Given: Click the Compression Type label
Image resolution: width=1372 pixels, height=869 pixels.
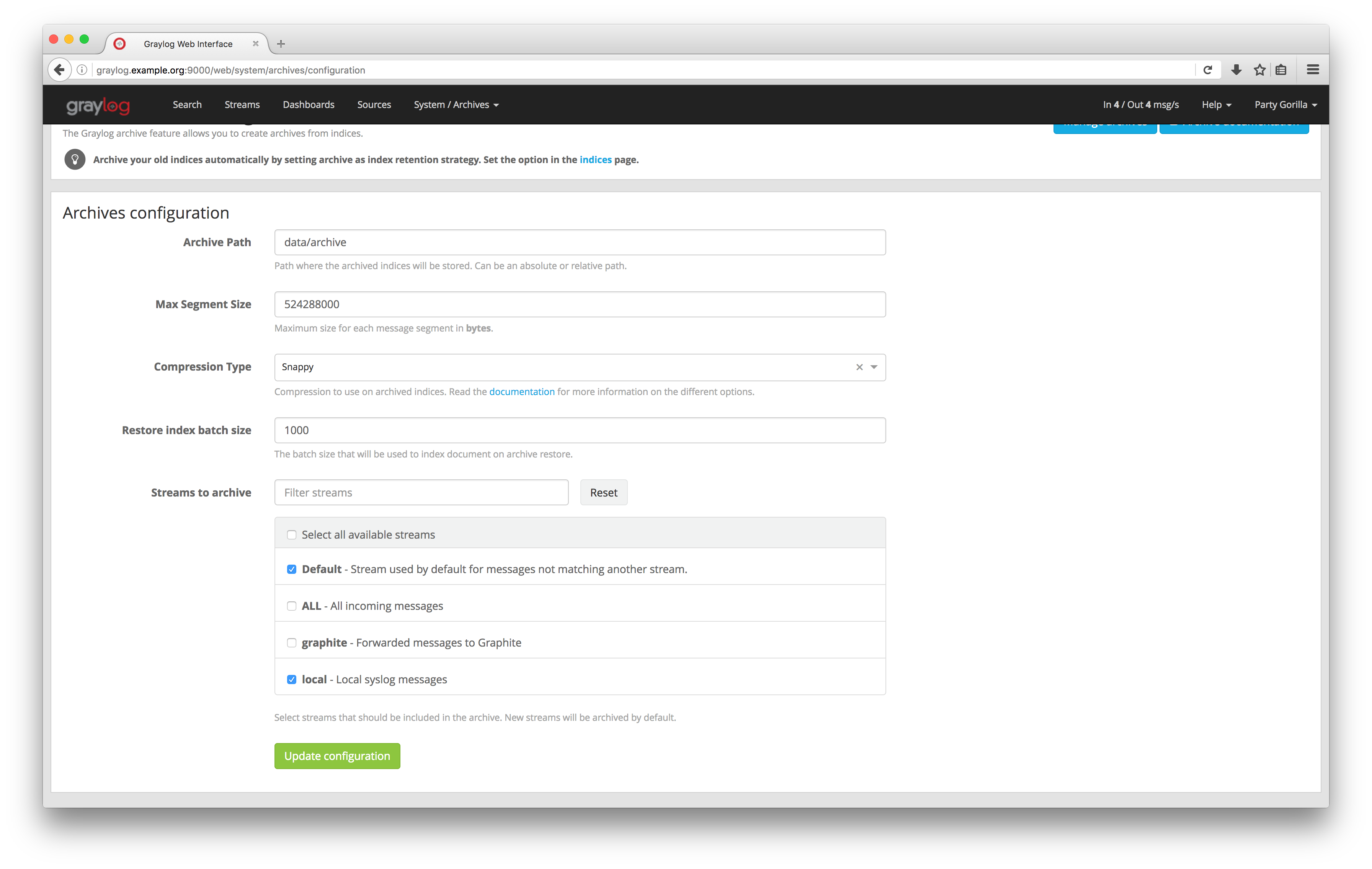Looking at the screenshot, I should coord(202,367).
